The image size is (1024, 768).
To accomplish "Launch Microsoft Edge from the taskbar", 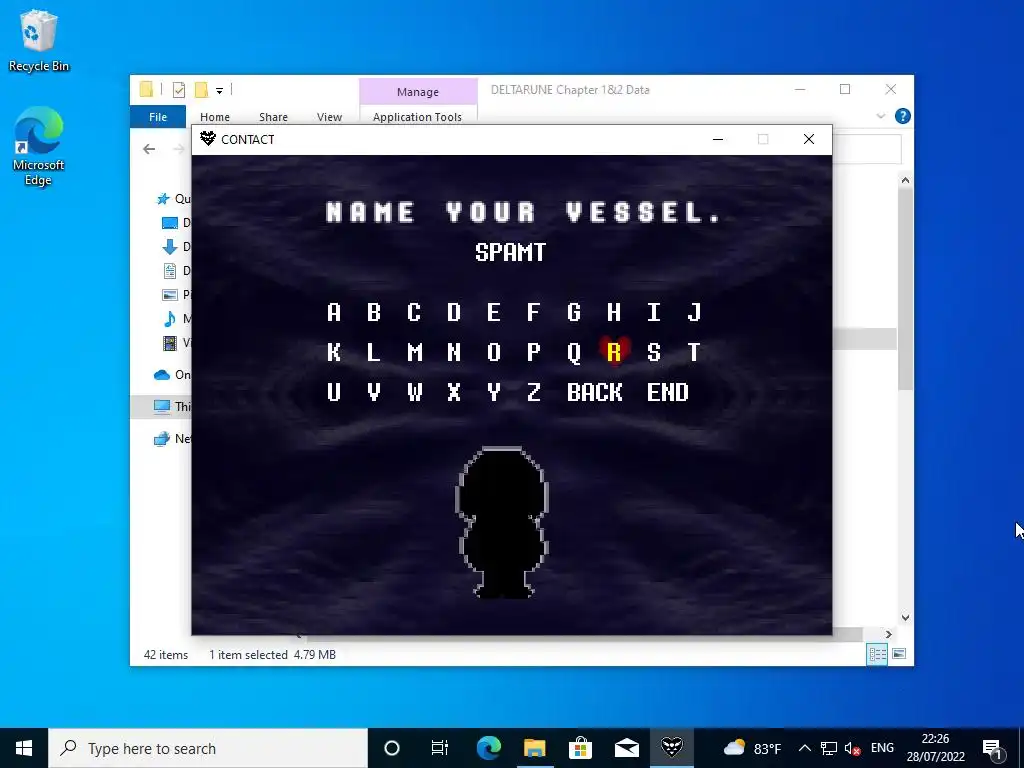I will point(488,748).
